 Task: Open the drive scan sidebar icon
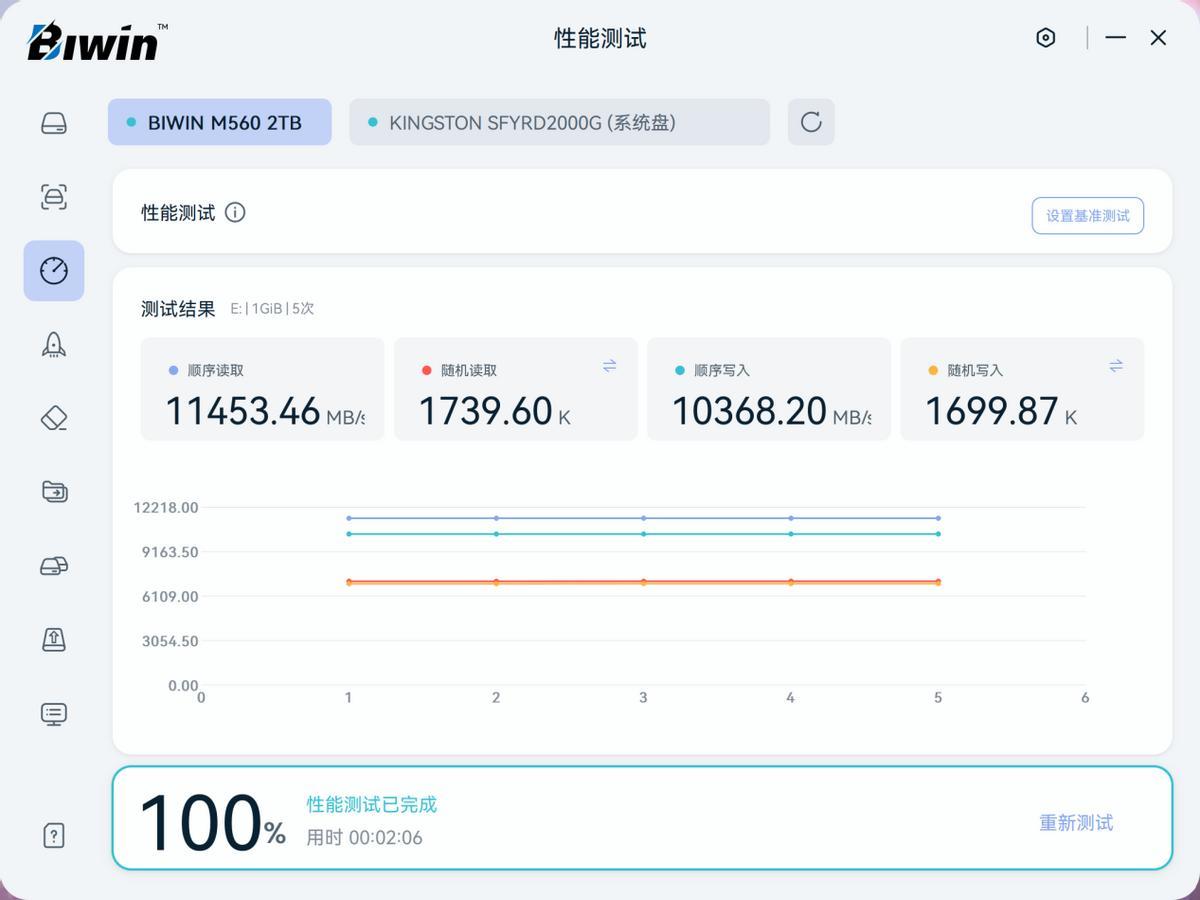click(54, 196)
